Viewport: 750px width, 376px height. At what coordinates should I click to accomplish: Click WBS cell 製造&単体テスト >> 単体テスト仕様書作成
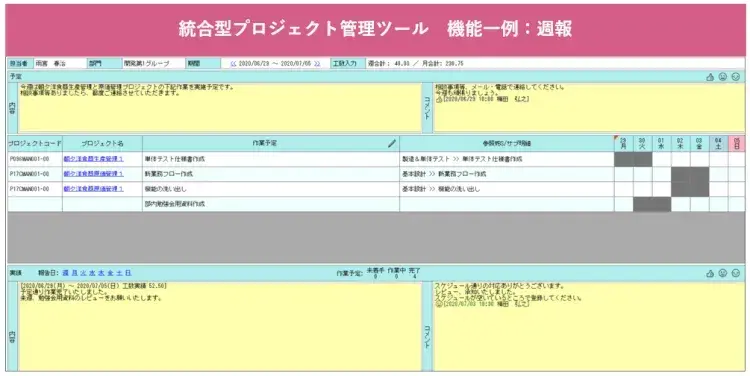pos(507,159)
